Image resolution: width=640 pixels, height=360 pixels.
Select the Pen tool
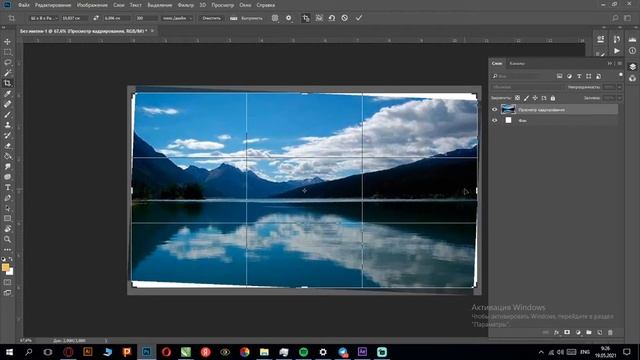tap(7, 198)
